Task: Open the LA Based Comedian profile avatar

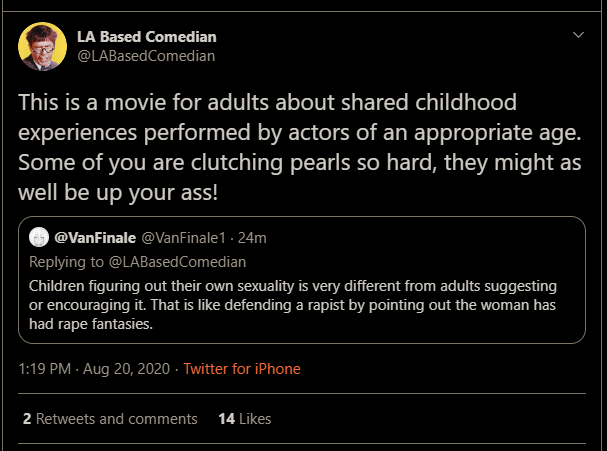Action: tap(42, 46)
